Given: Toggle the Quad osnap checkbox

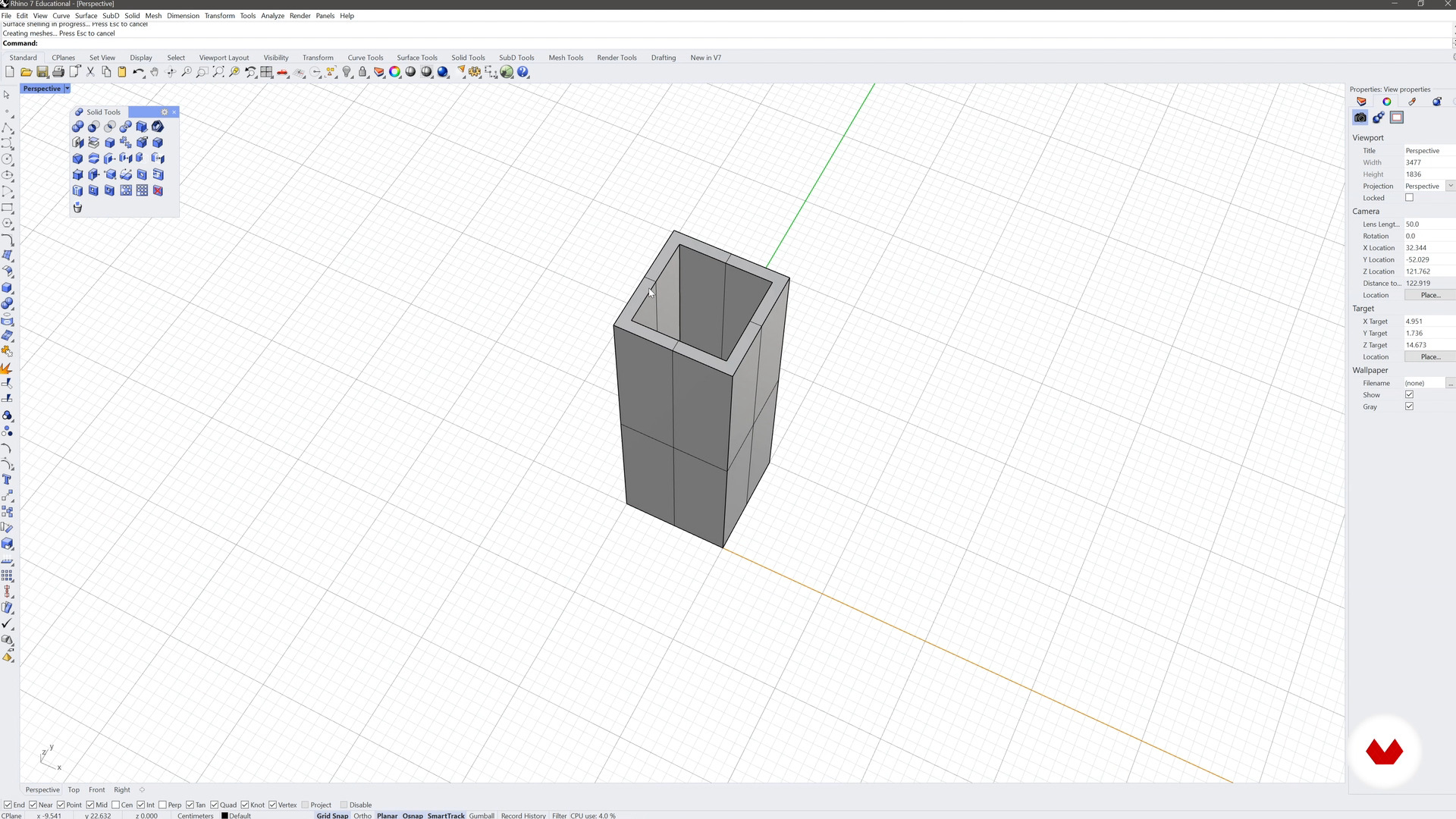Looking at the screenshot, I should click(x=215, y=805).
